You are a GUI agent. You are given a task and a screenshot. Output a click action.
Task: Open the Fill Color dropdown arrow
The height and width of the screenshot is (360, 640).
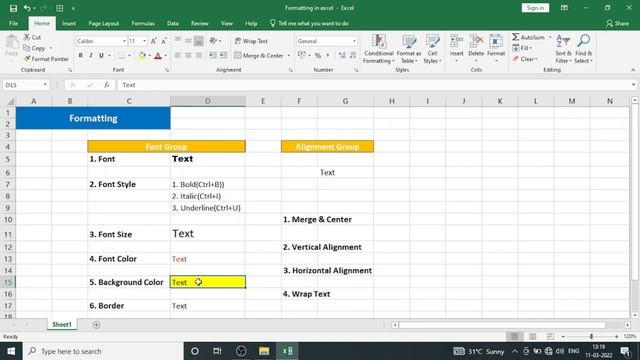click(149, 56)
